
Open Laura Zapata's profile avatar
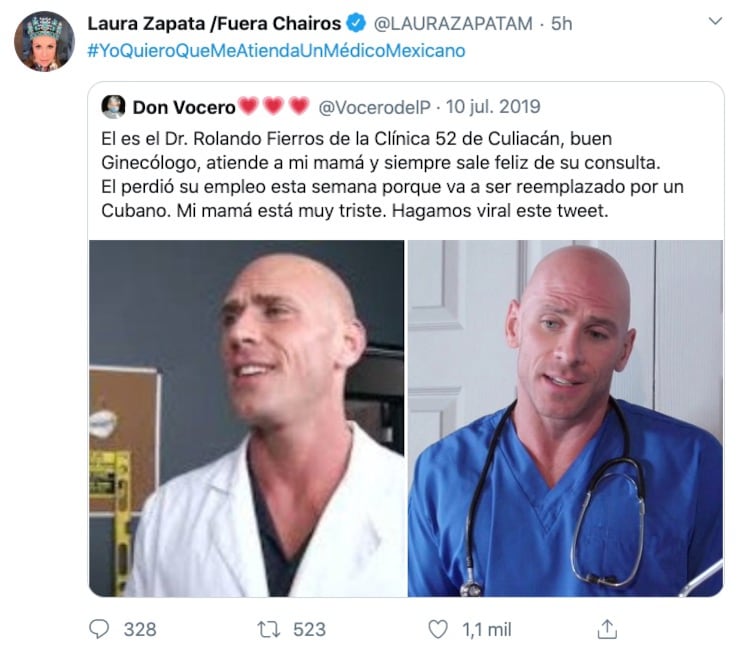[44, 41]
